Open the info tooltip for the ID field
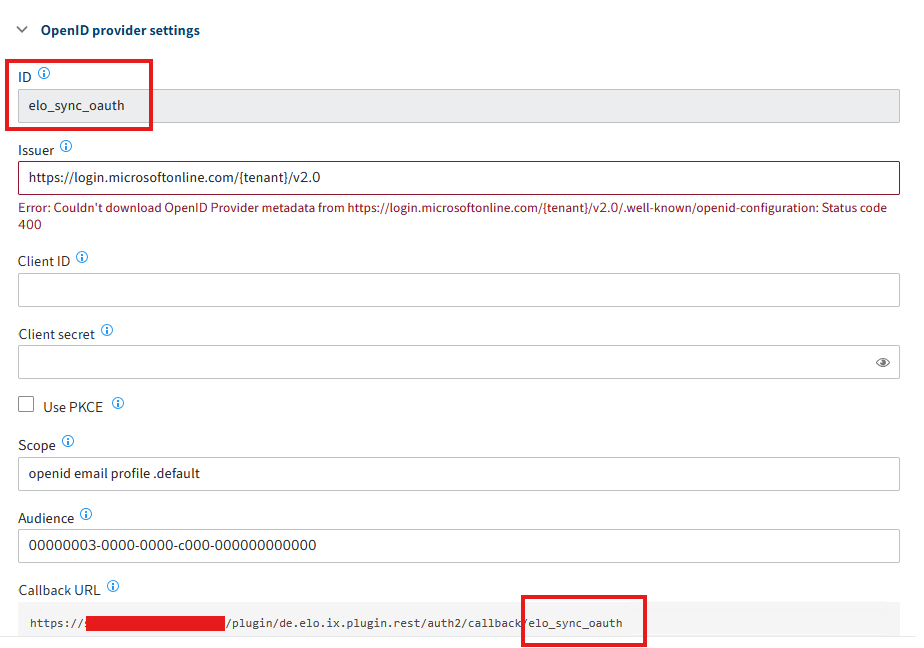924x648 pixels. [x=43, y=73]
